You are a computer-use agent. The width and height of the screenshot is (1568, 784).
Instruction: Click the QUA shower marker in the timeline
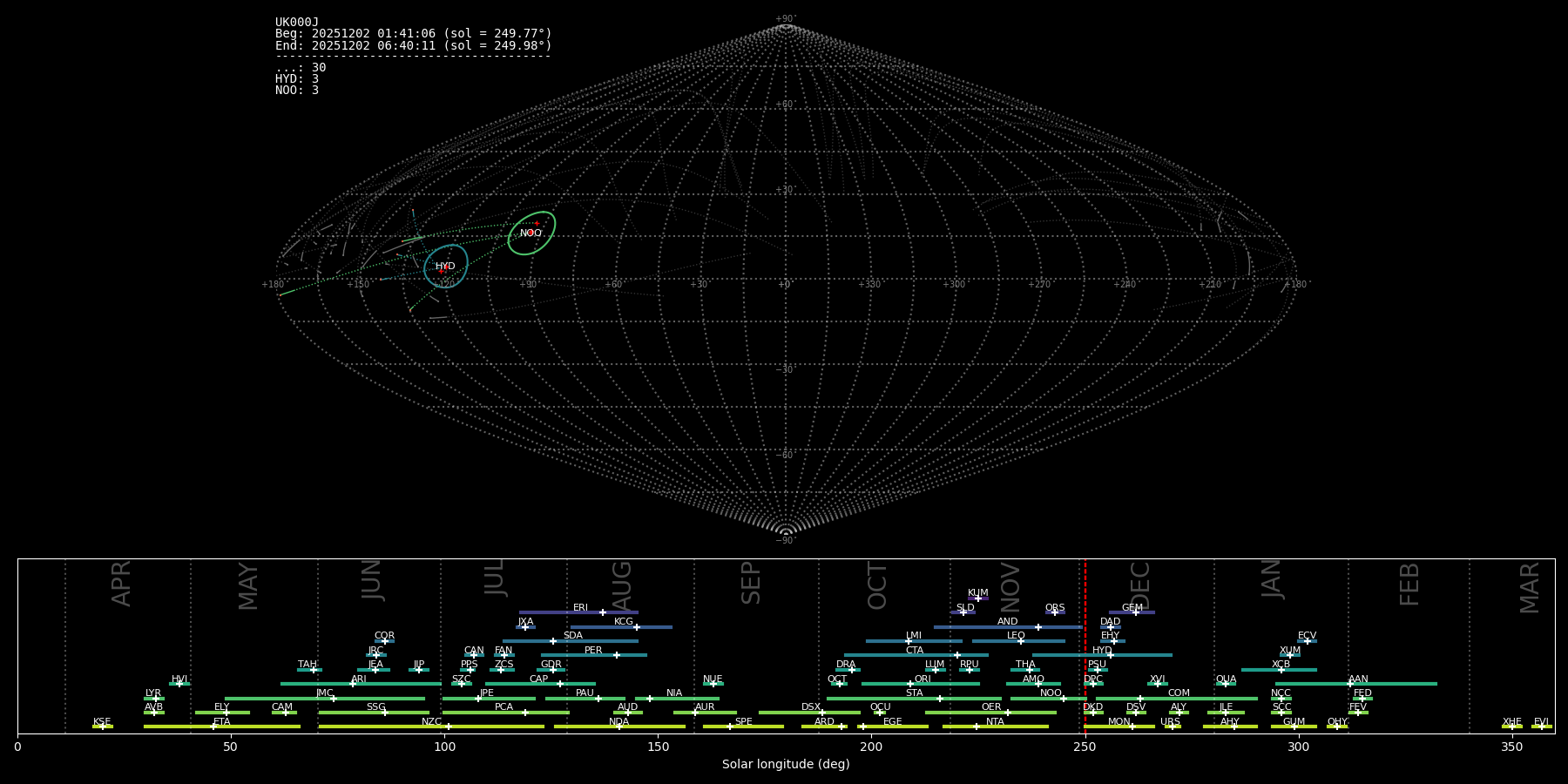(x=1226, y=684)
